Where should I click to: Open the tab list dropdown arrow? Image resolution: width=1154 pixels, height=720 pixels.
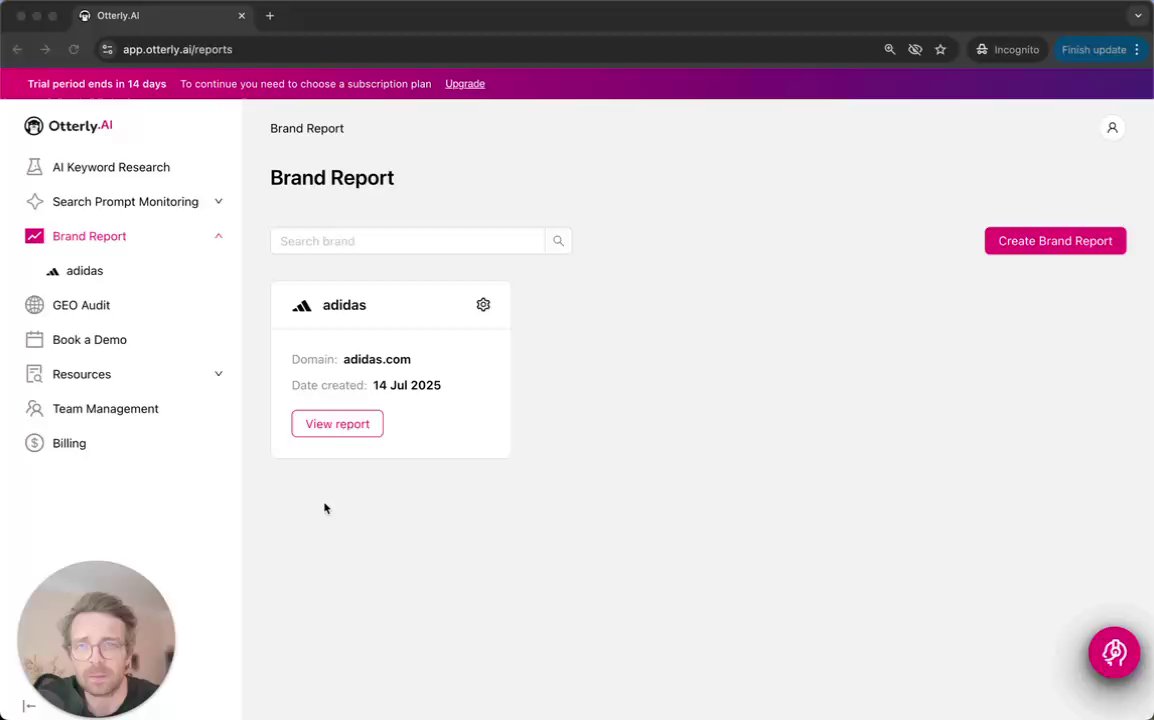(1138, 15)
